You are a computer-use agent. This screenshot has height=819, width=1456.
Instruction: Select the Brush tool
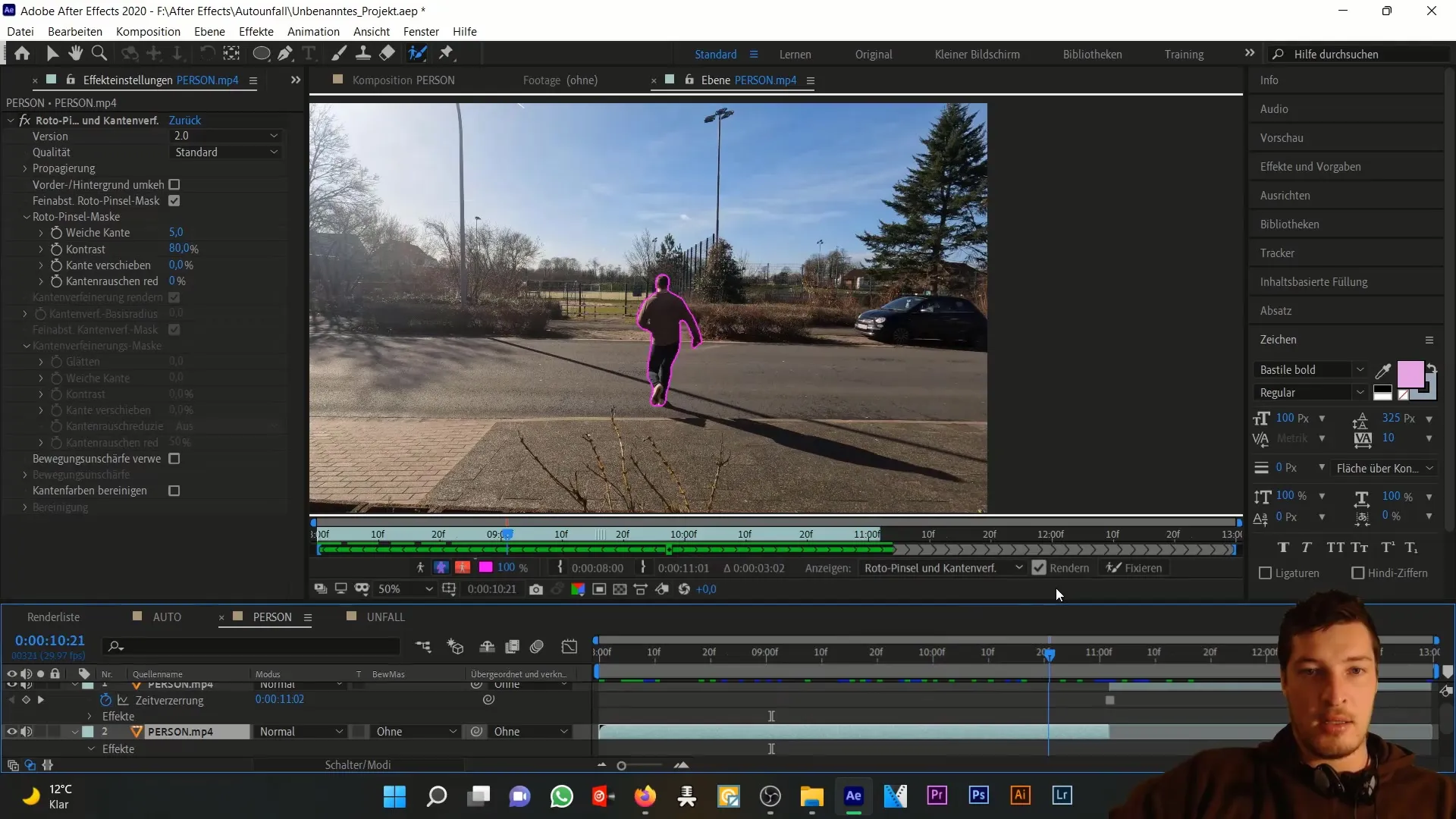pyautogui.click(x=339, y=53)
